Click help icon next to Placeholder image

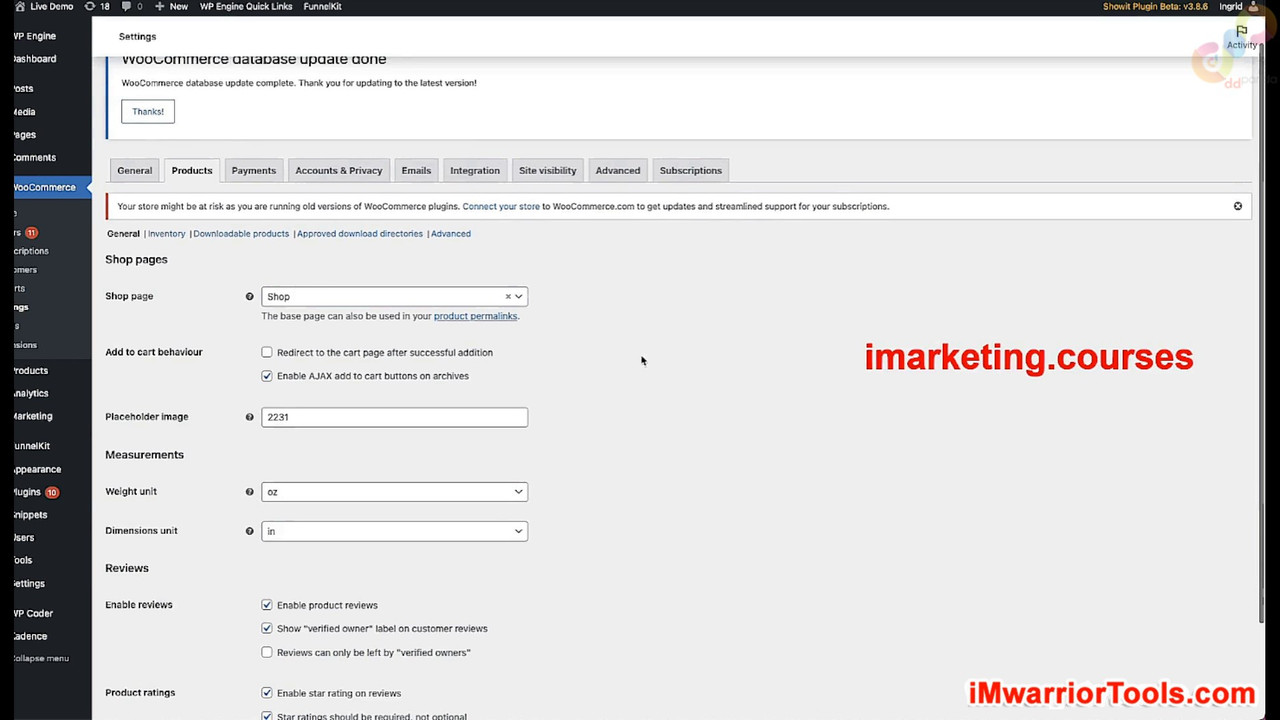click(250, 417)
